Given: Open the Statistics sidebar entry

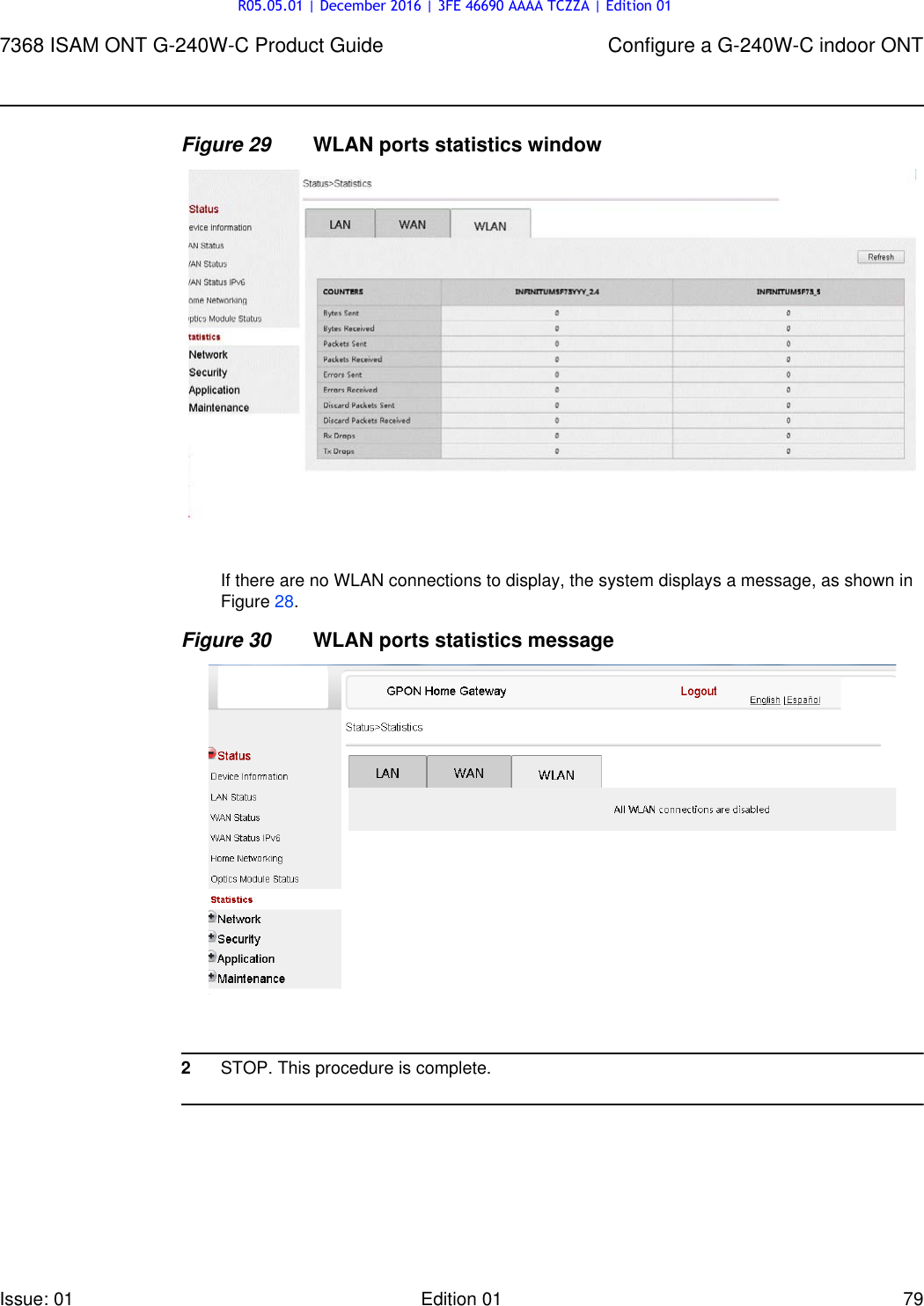Looking at the screenshot, I should click(231, 899).
